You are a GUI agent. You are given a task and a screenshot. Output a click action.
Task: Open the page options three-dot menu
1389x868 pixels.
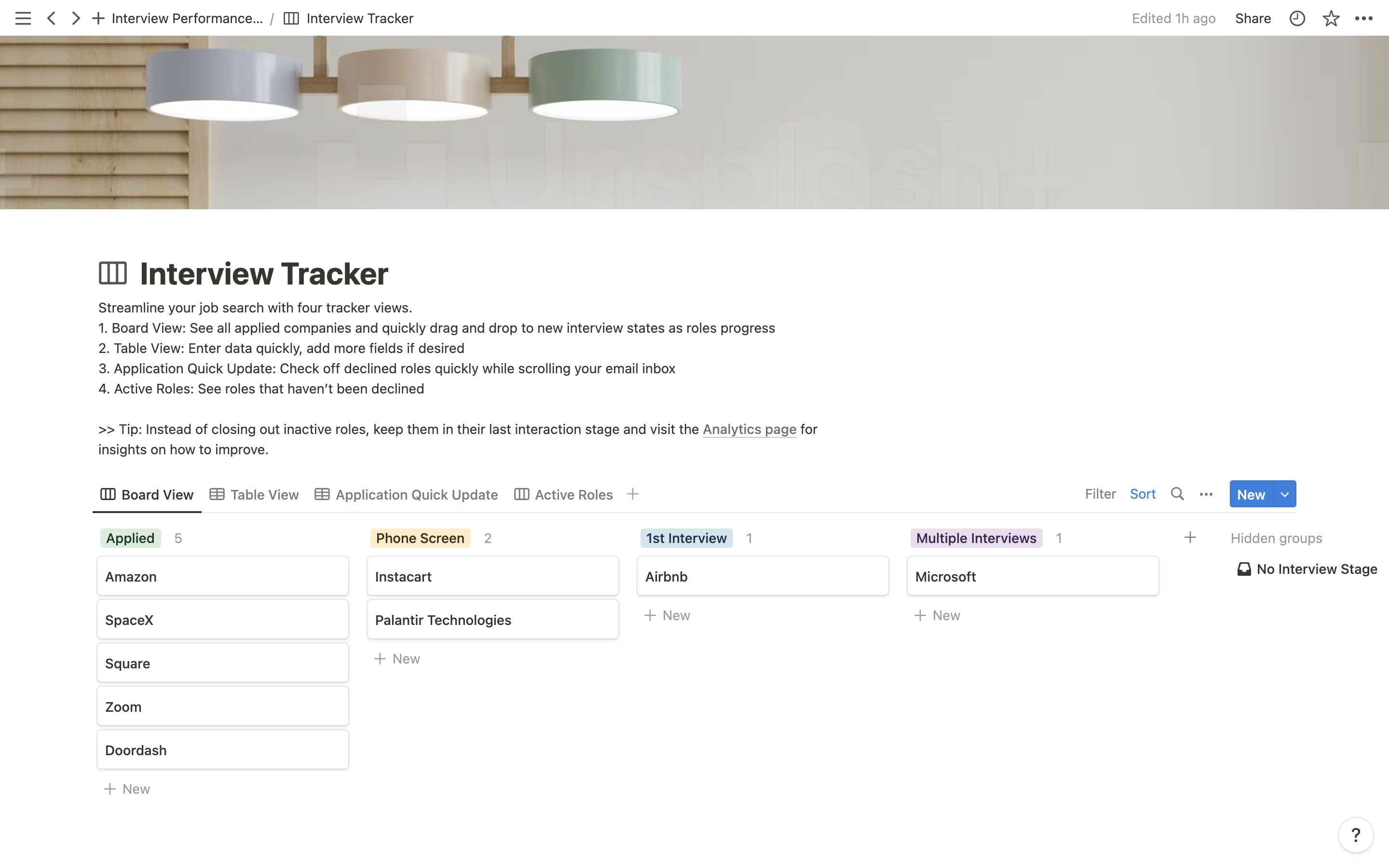[x=1364, y=18]
